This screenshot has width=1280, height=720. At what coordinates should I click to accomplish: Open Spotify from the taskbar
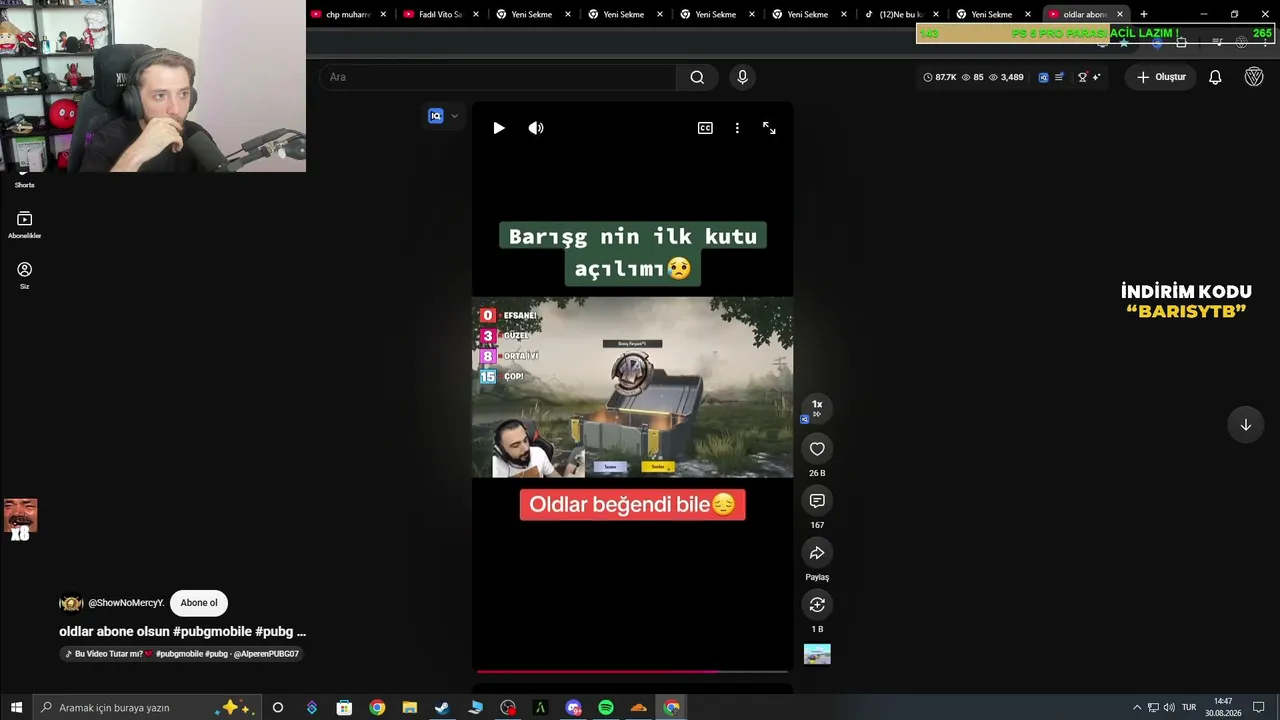[606, 708]
